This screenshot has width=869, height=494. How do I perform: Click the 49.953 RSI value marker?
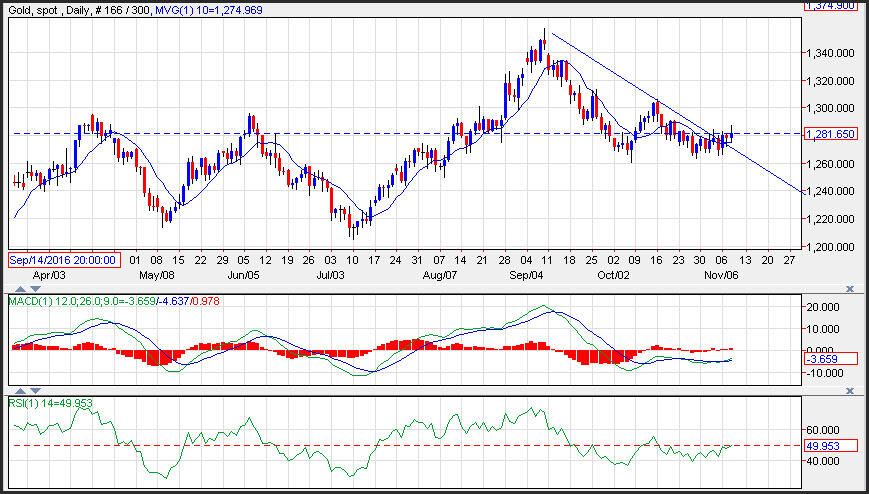click(829, 445)
